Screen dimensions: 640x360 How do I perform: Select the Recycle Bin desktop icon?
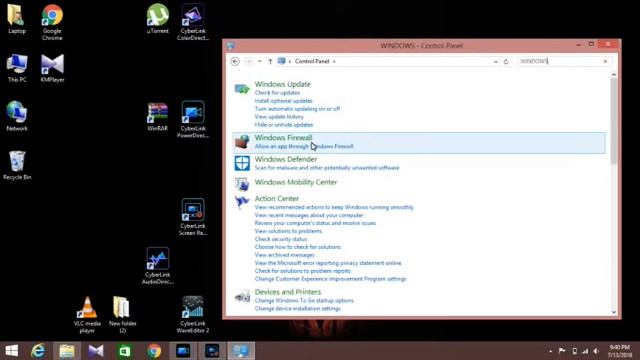(17, 165)
